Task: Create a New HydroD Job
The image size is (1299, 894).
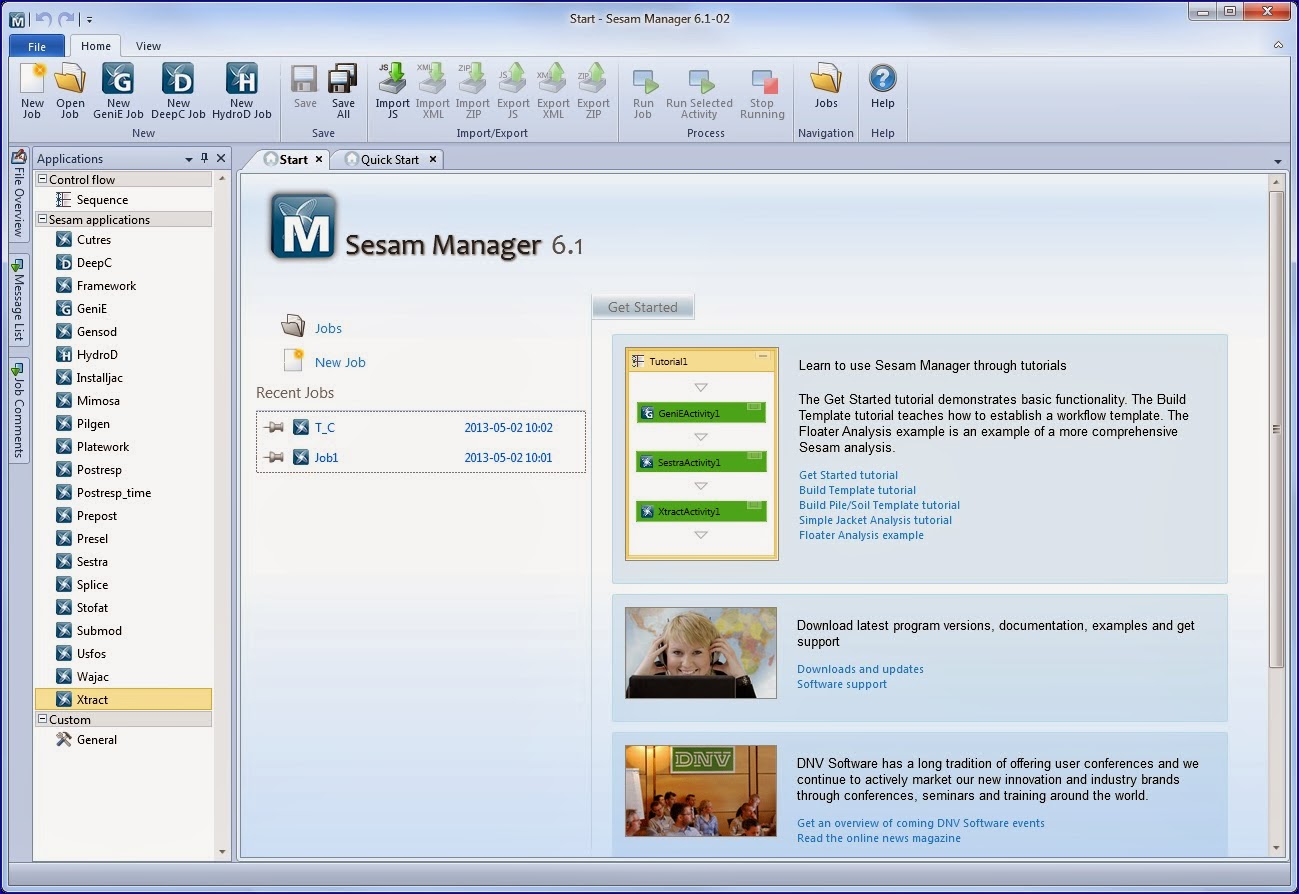Action: [x=241, y=91]
